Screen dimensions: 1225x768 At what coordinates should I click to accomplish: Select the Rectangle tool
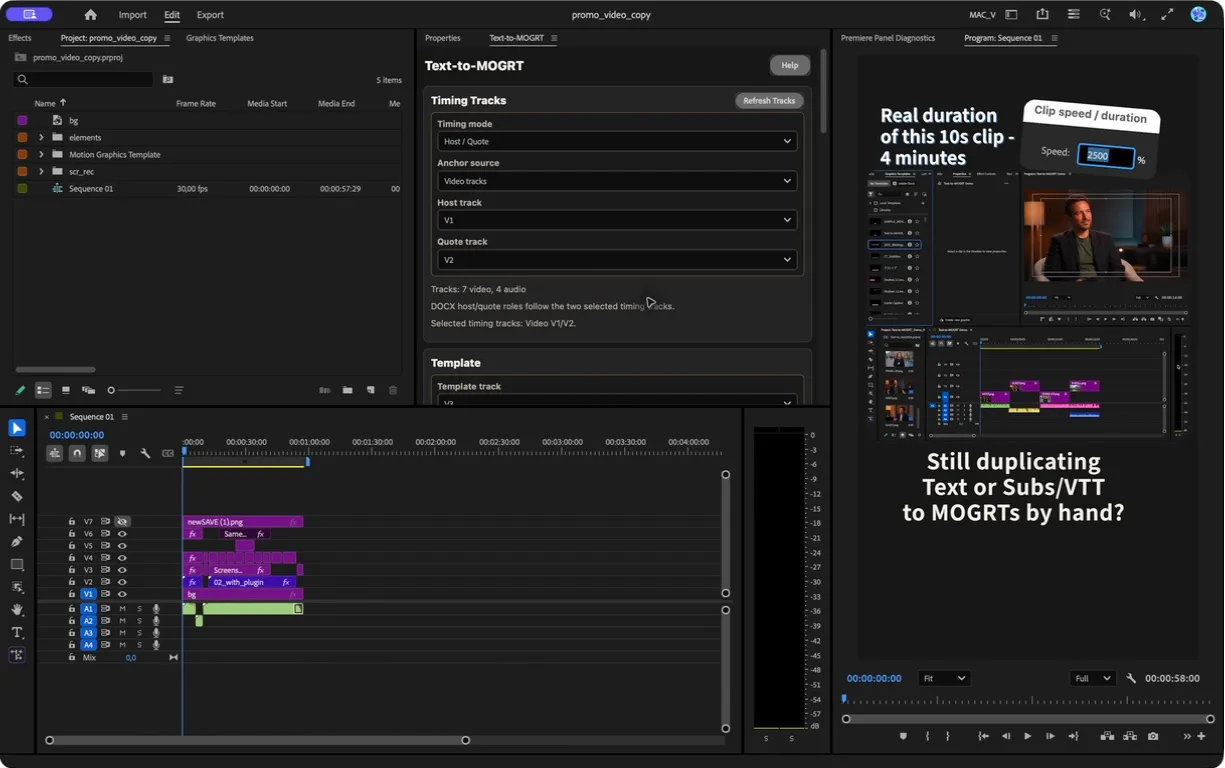[17, 564]
